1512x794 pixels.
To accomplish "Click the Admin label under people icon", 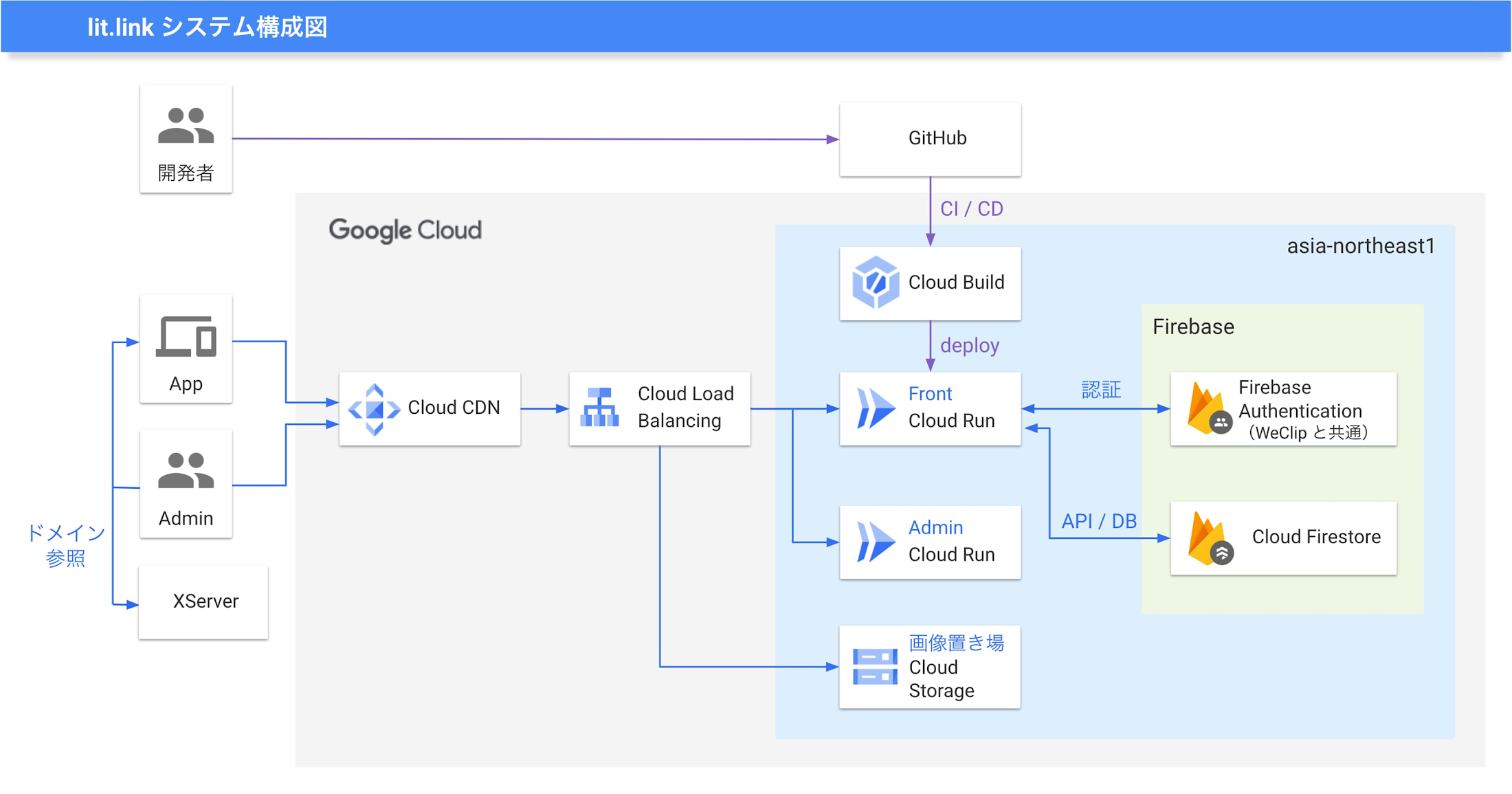I will 186,518.
